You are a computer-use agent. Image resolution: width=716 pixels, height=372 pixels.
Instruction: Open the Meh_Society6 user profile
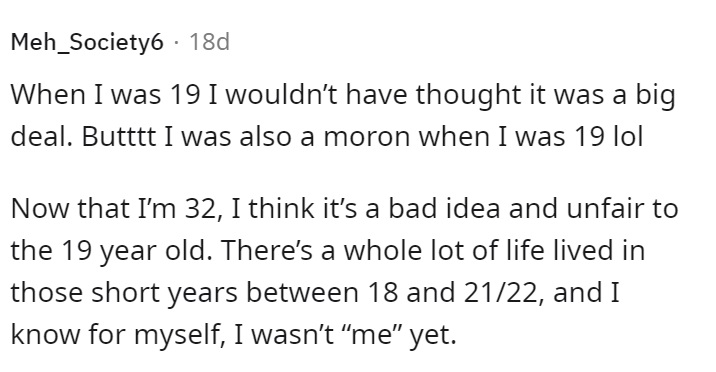(x=87, y=43)
